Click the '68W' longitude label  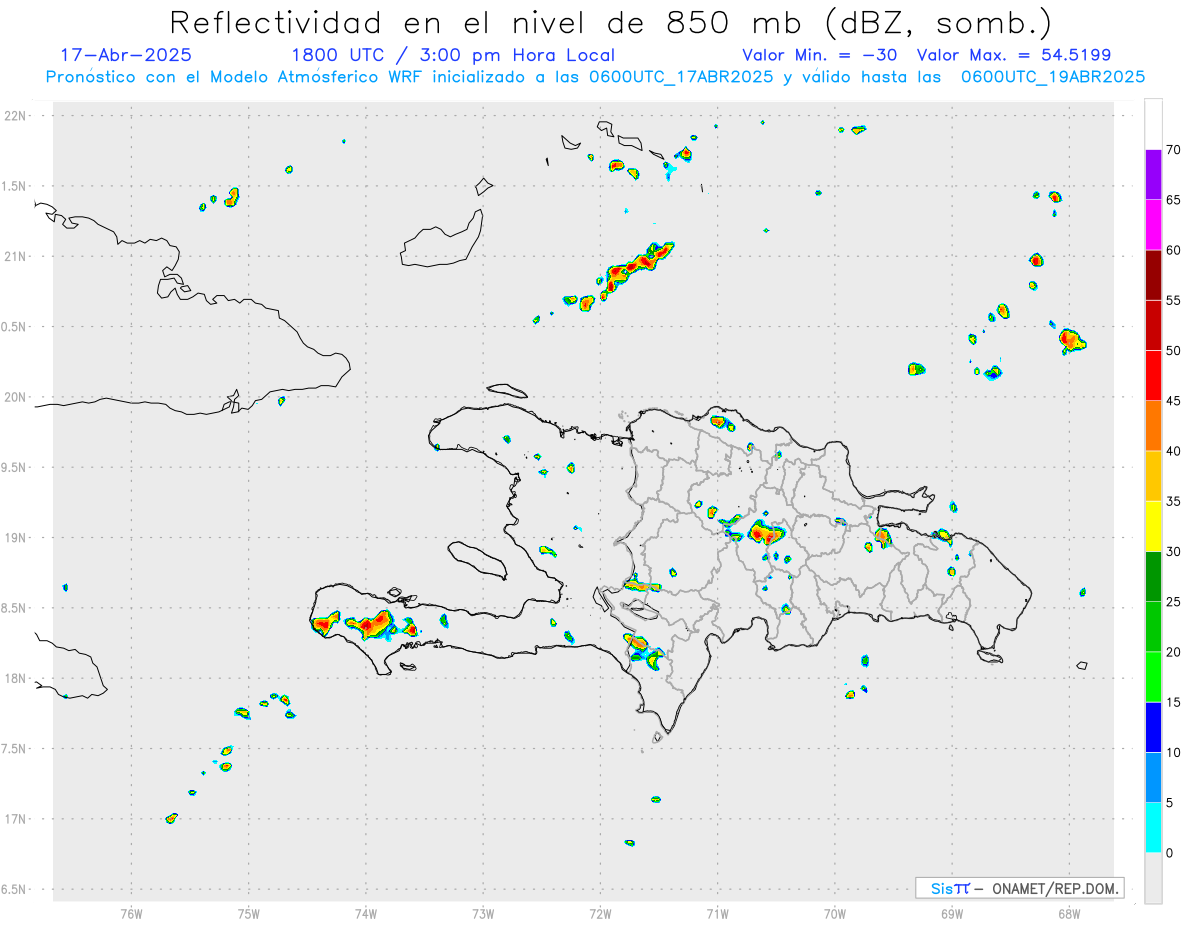1069,914
